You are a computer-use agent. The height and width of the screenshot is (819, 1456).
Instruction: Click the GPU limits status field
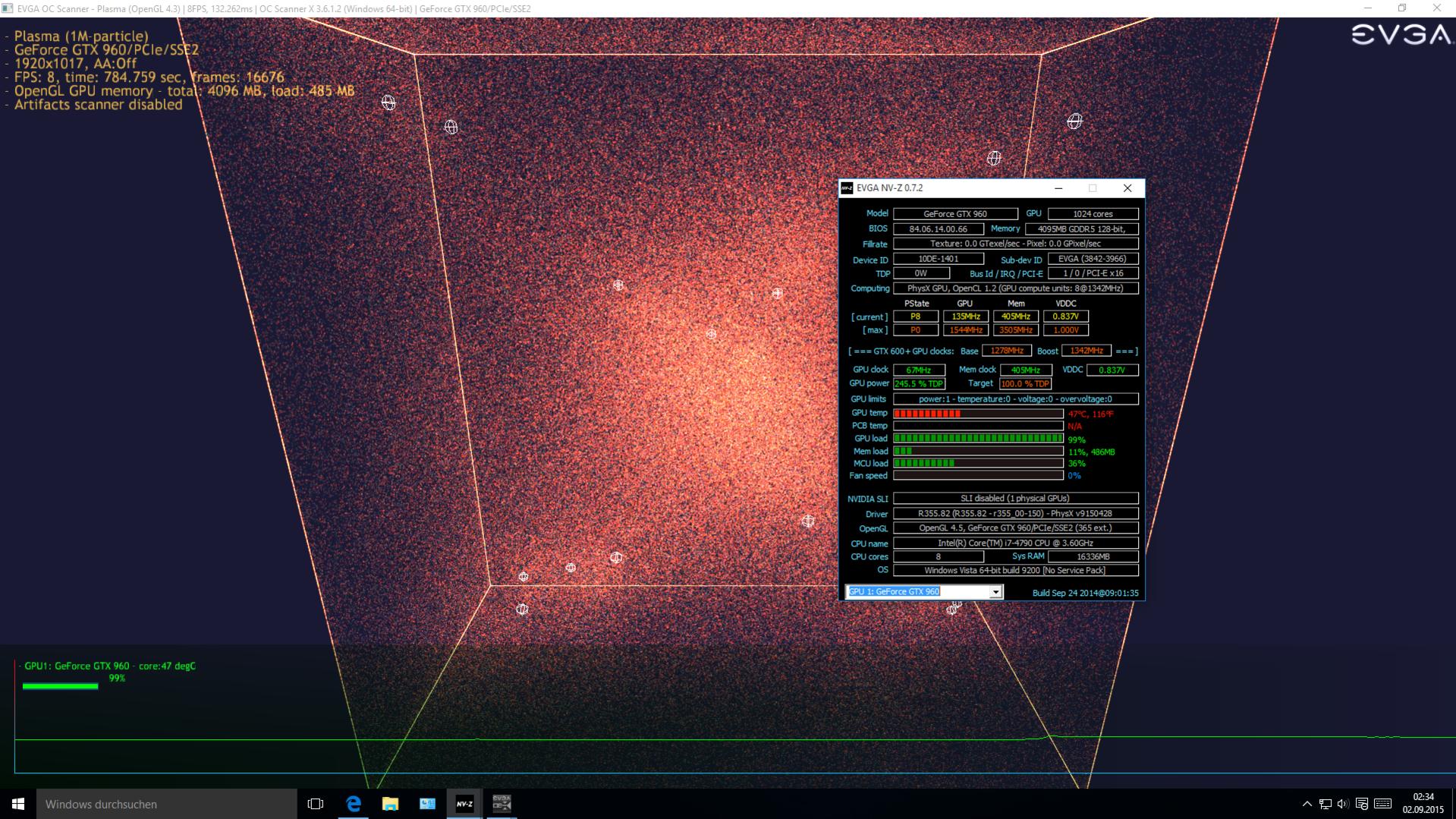click(x=1015, y=399)
